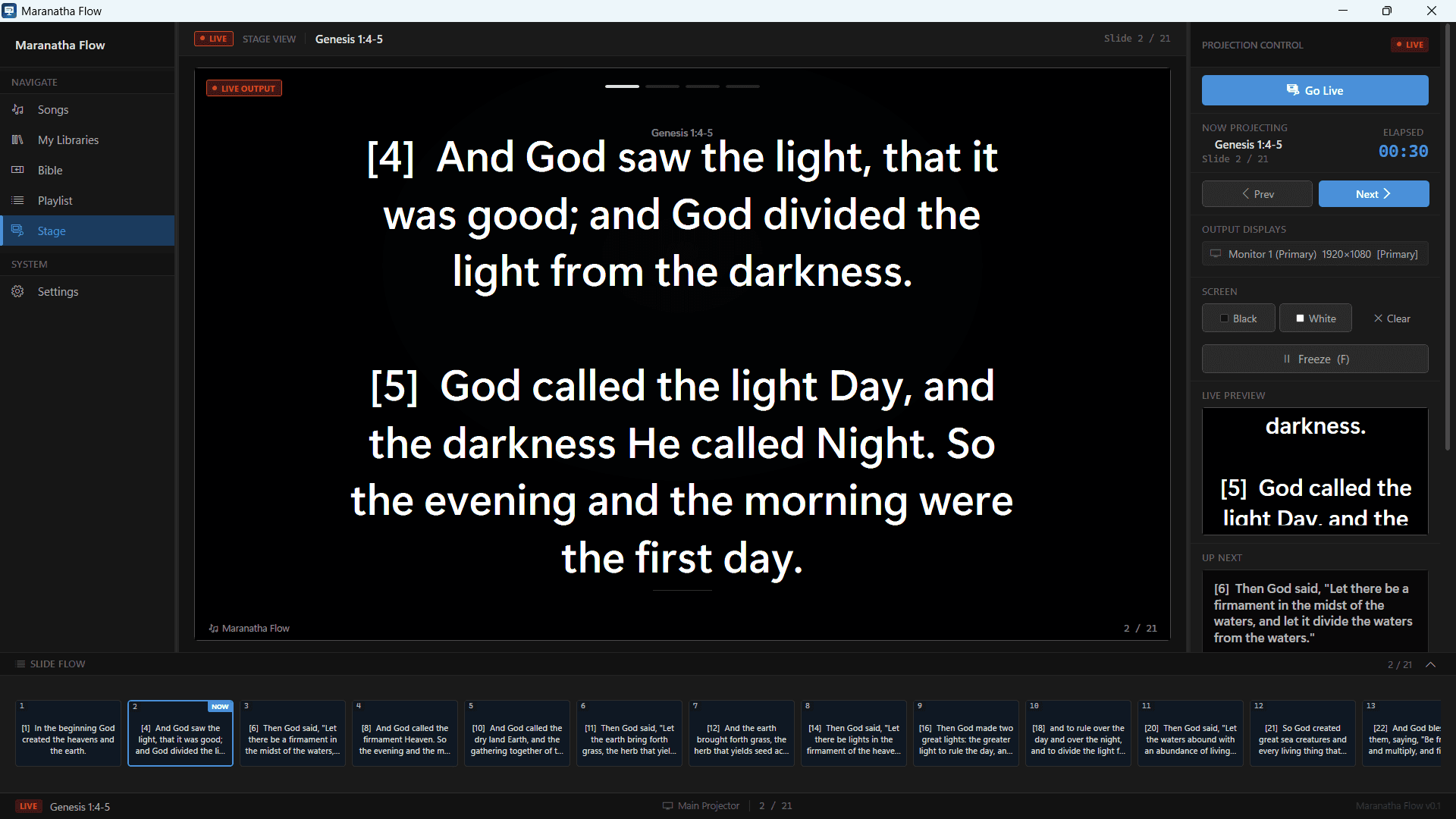Open My Libraries section
The image size is (1456, 819).
click(x=87, y=140)
